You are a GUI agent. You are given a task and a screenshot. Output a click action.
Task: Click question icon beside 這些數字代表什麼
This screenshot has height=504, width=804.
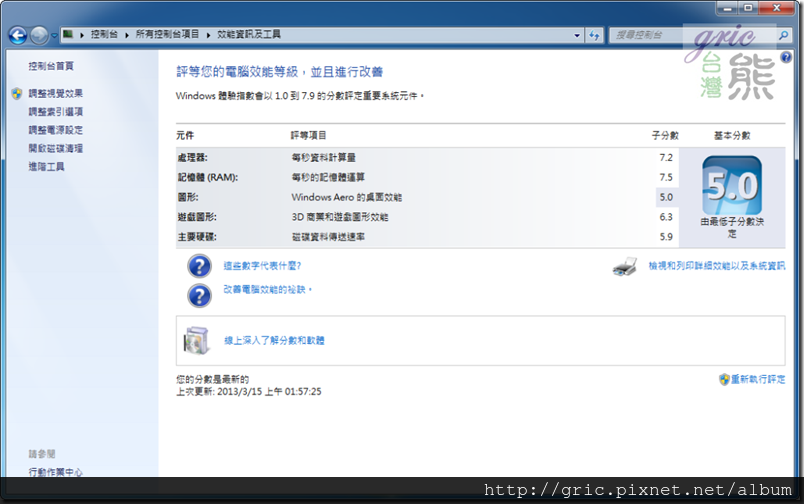click(199, 266)
